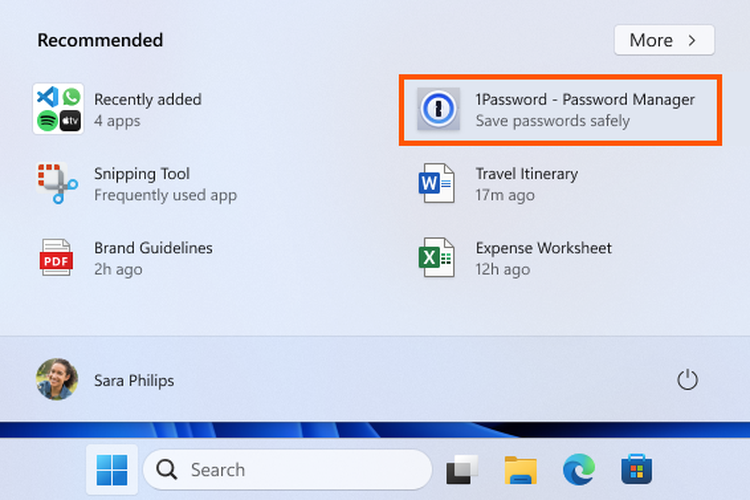Open Task View from the taskbar
The image size is (750, 500).
pos(462,469)
